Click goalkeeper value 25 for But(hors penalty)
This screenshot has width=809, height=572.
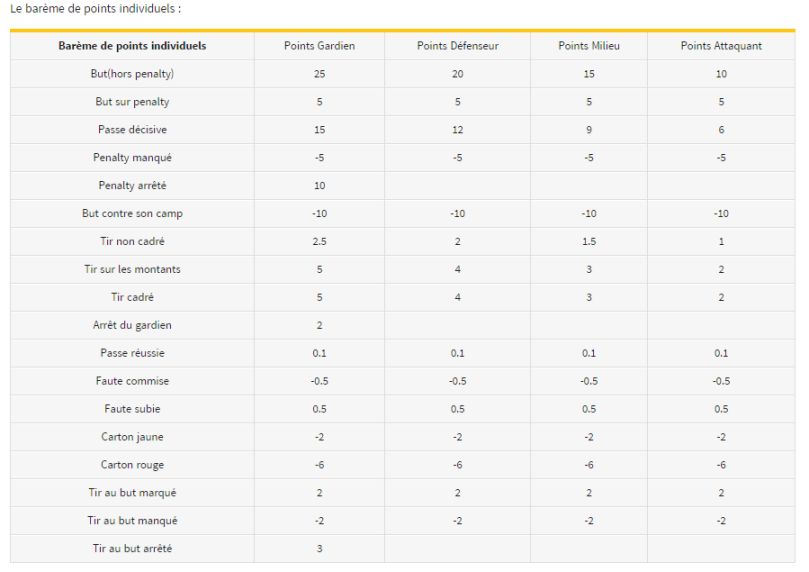319,74
